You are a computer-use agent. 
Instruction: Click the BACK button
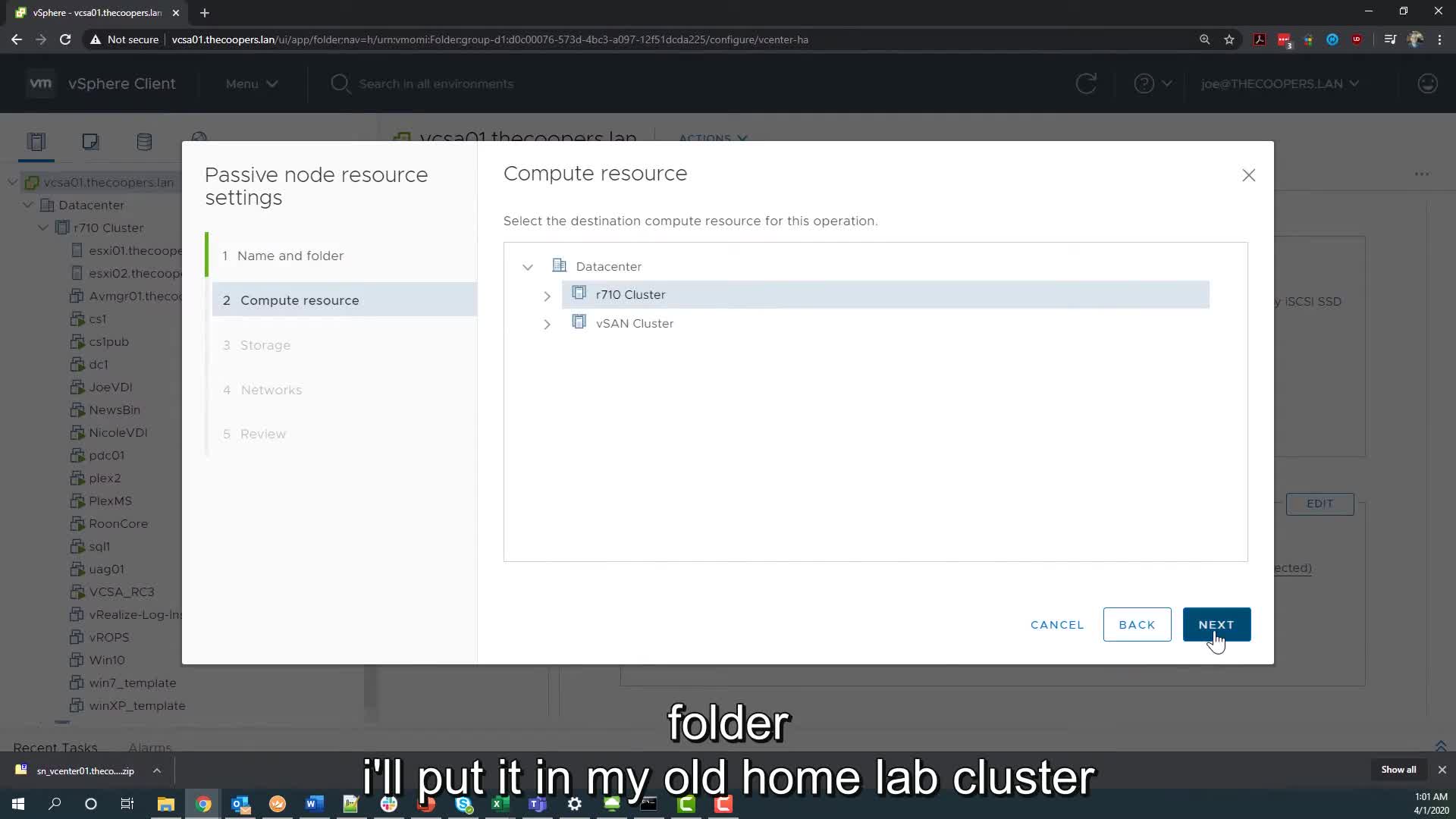point(1137,624)
